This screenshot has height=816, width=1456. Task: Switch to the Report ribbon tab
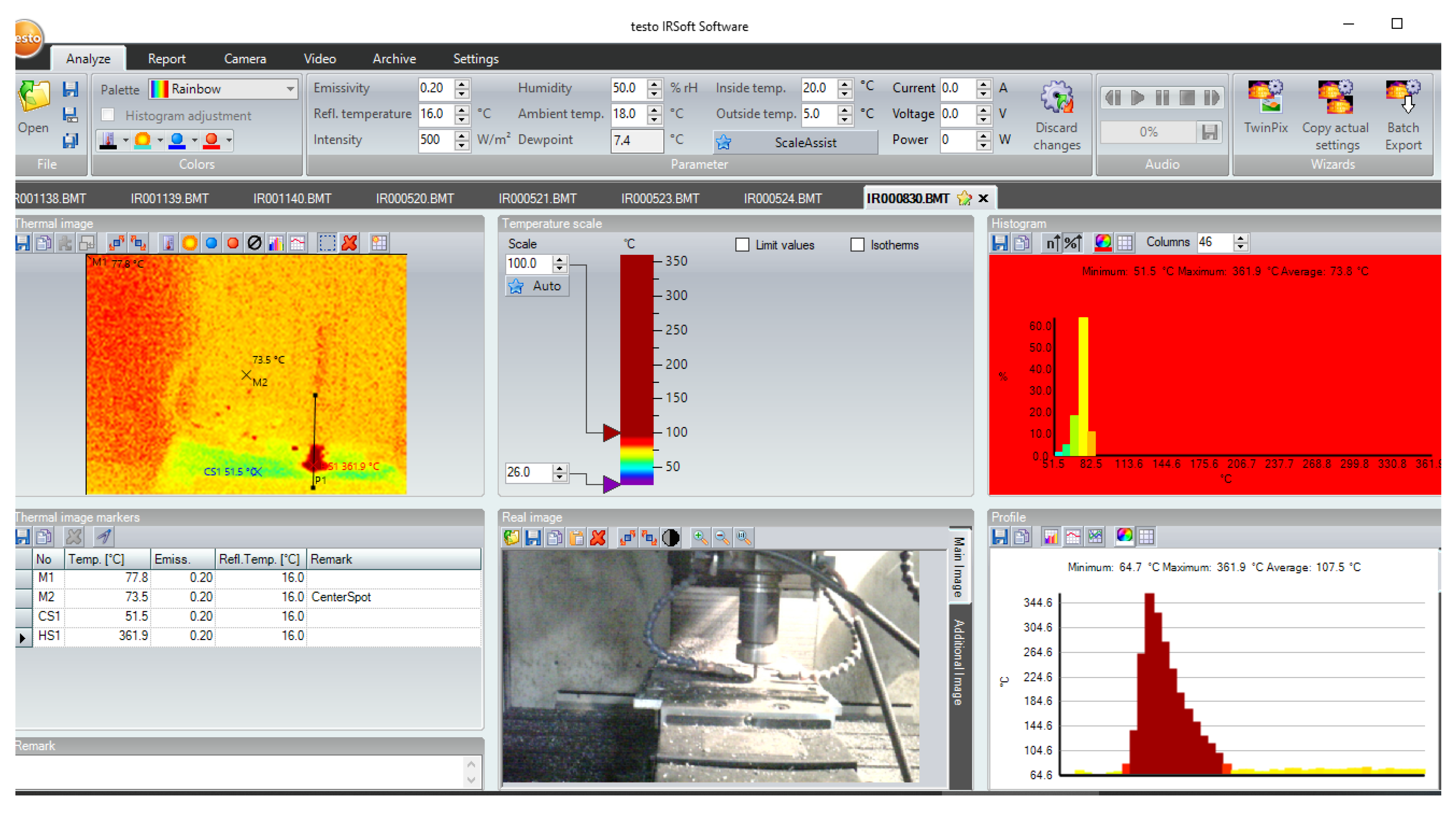click(166, 59)
